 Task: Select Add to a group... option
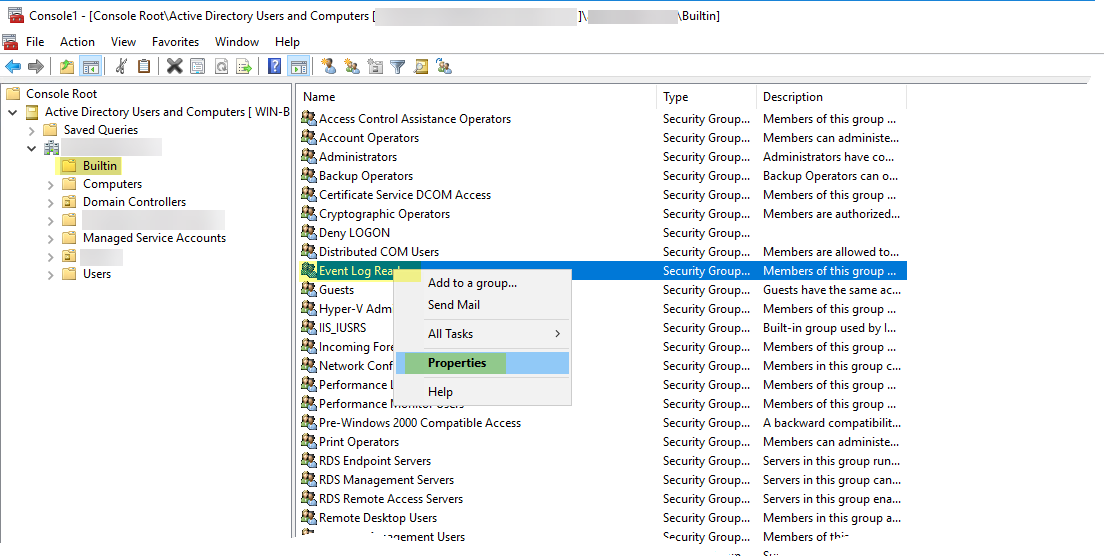[472, 283]
